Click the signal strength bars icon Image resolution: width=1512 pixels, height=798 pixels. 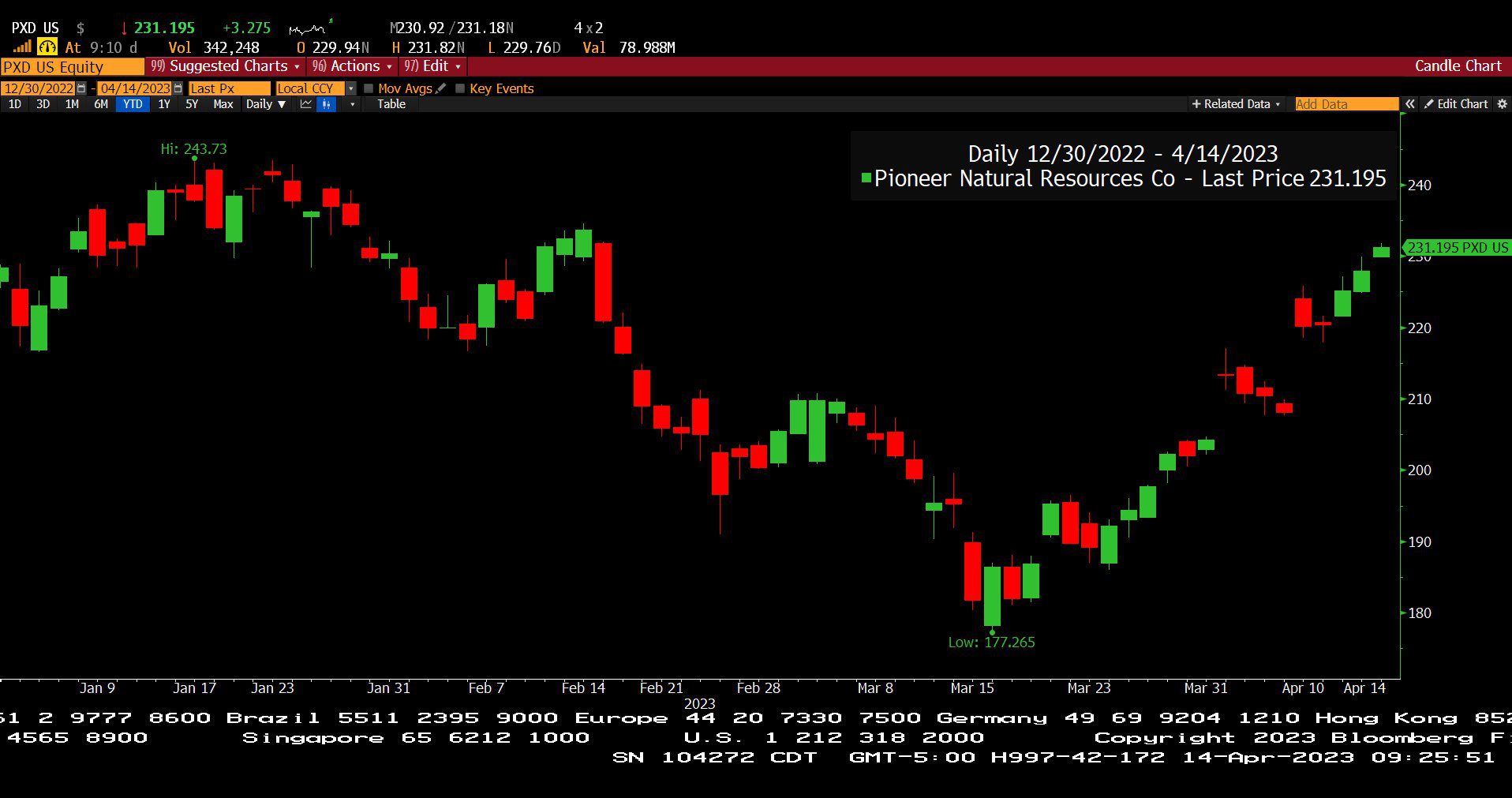point(22,47)
